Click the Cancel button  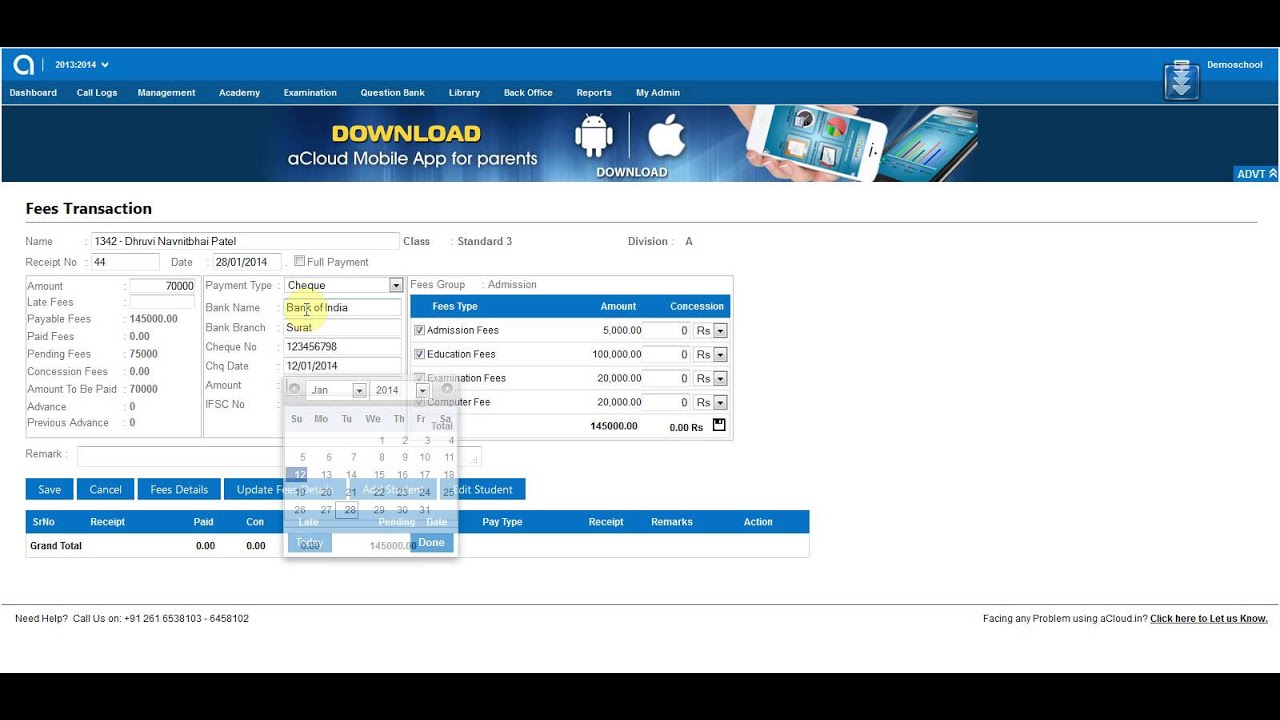(x=105, y=489)
